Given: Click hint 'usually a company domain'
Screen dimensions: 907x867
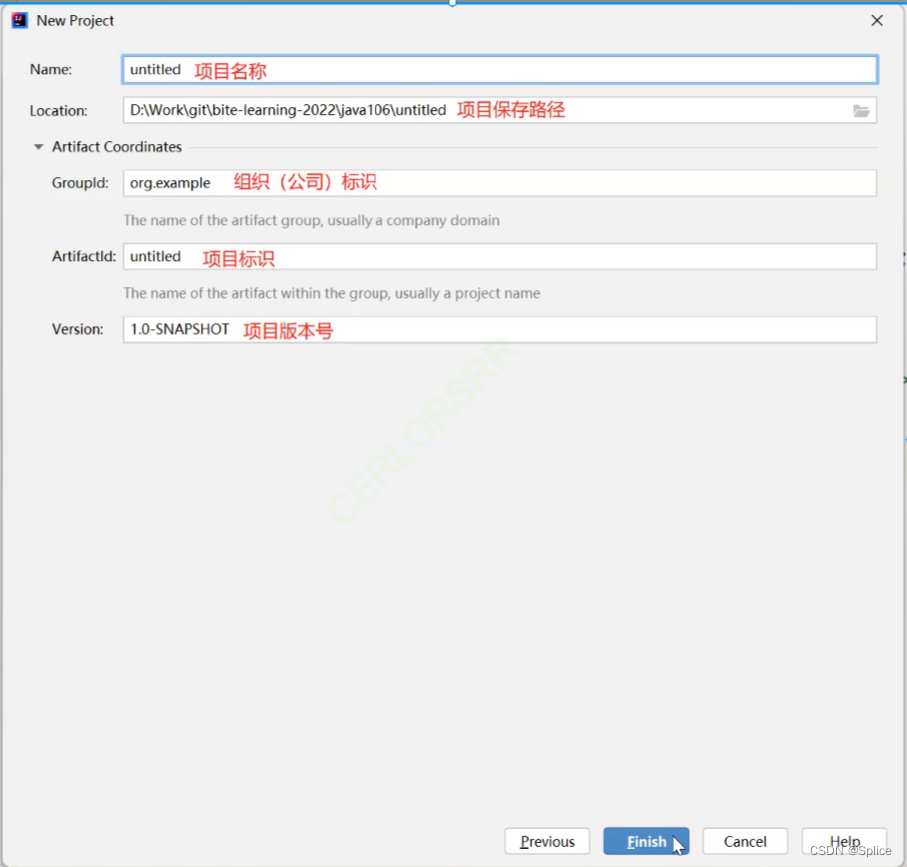Looking at the screenshot, I should pos(414,220).
